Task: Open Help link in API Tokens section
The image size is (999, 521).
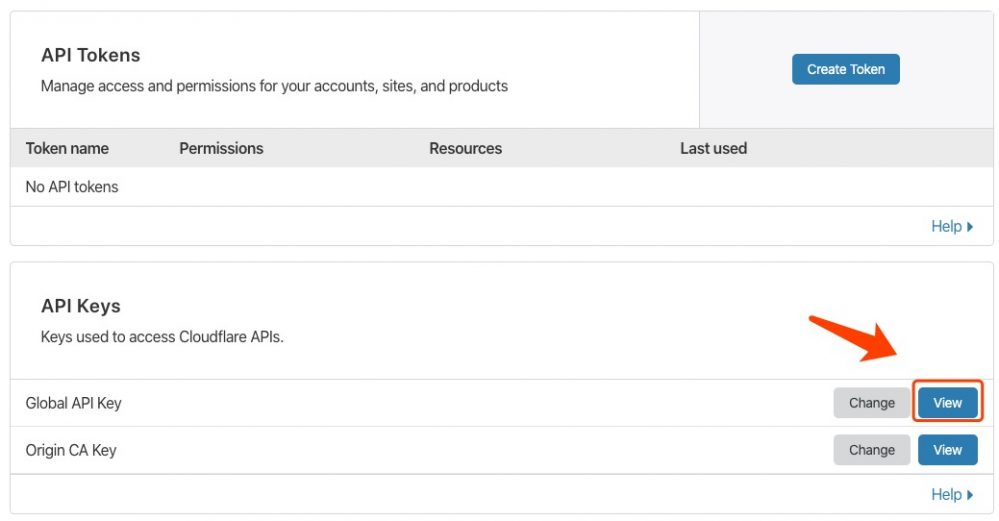Action: (945, 226)
